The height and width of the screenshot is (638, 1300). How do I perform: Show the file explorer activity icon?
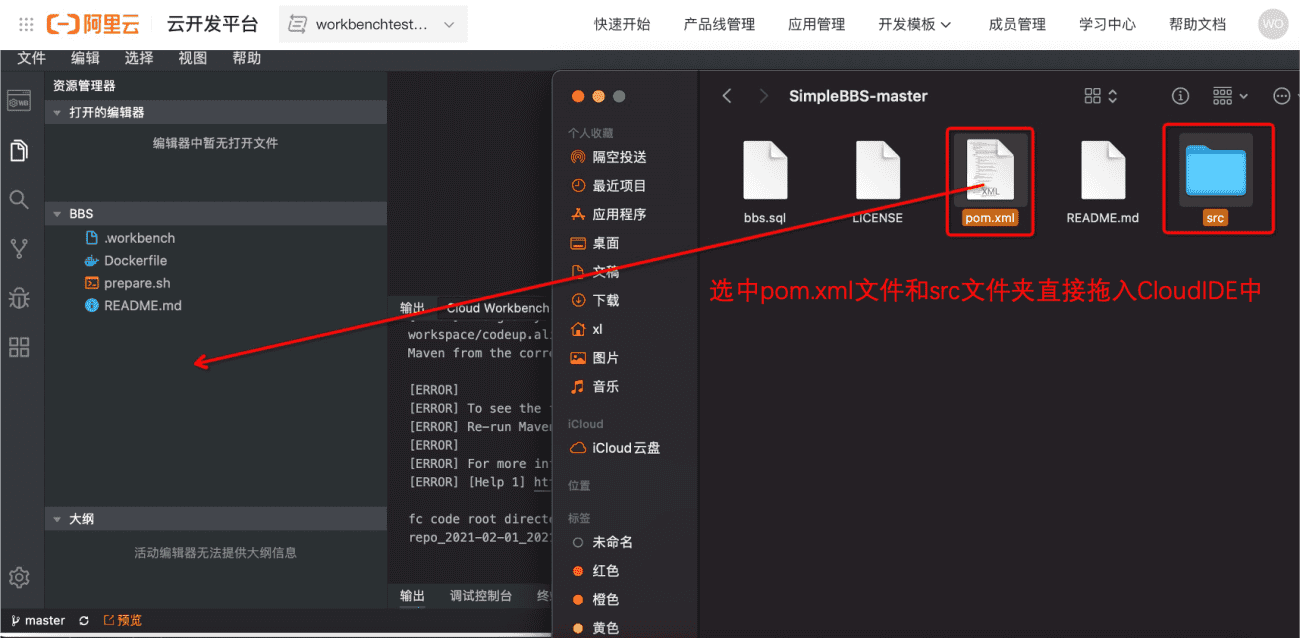pos(19,151)
